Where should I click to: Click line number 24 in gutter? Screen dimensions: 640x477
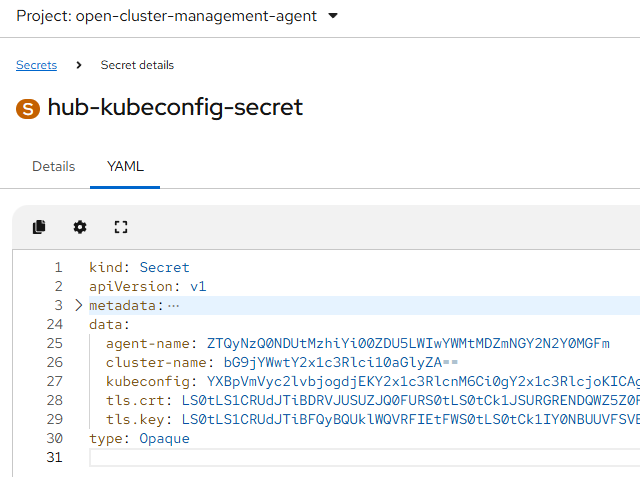[54, 324]
